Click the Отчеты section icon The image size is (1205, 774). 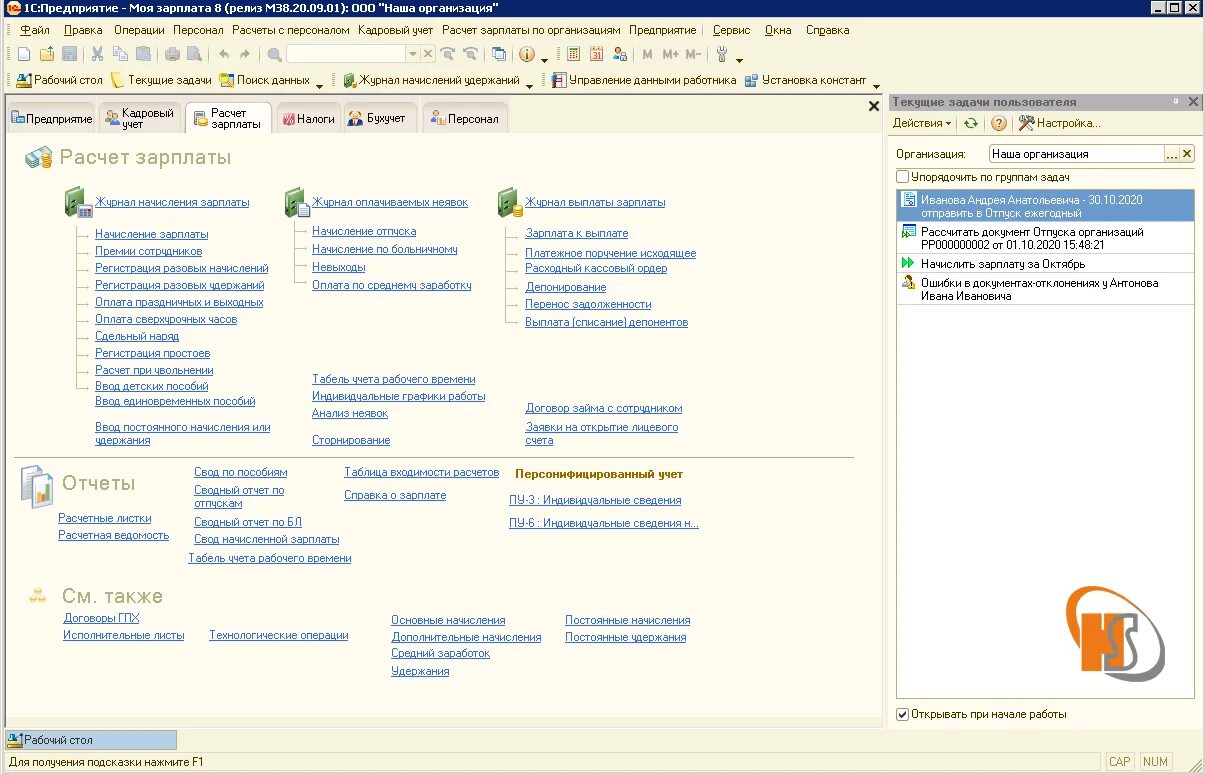37,485
